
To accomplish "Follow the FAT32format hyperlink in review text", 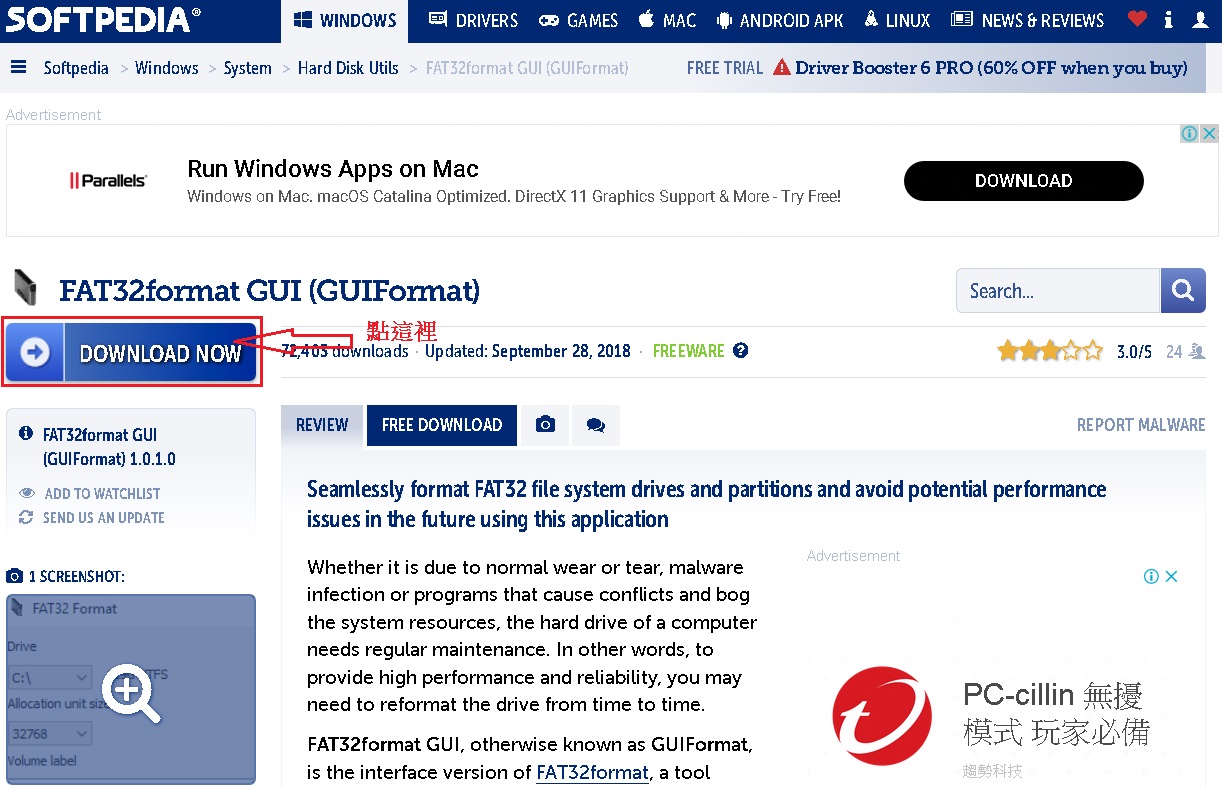I will pos(592,772).
